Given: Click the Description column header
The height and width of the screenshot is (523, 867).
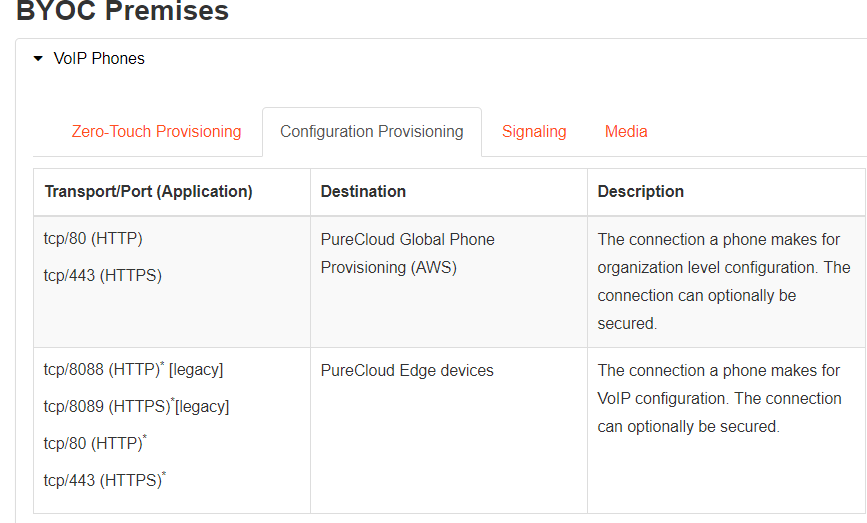Looking at the screenshot, I should pos(640,191).
